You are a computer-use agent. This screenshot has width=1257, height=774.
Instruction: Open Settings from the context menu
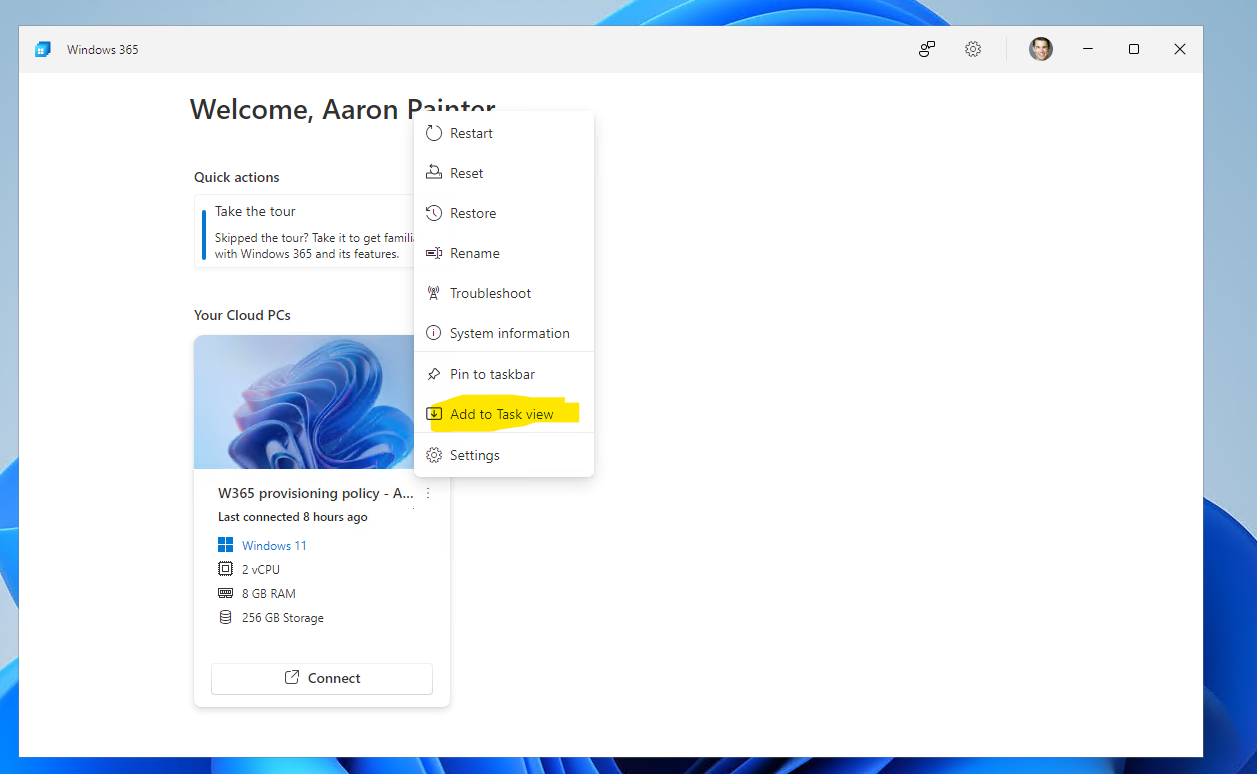pyautogui.click(x=504, y=455)
